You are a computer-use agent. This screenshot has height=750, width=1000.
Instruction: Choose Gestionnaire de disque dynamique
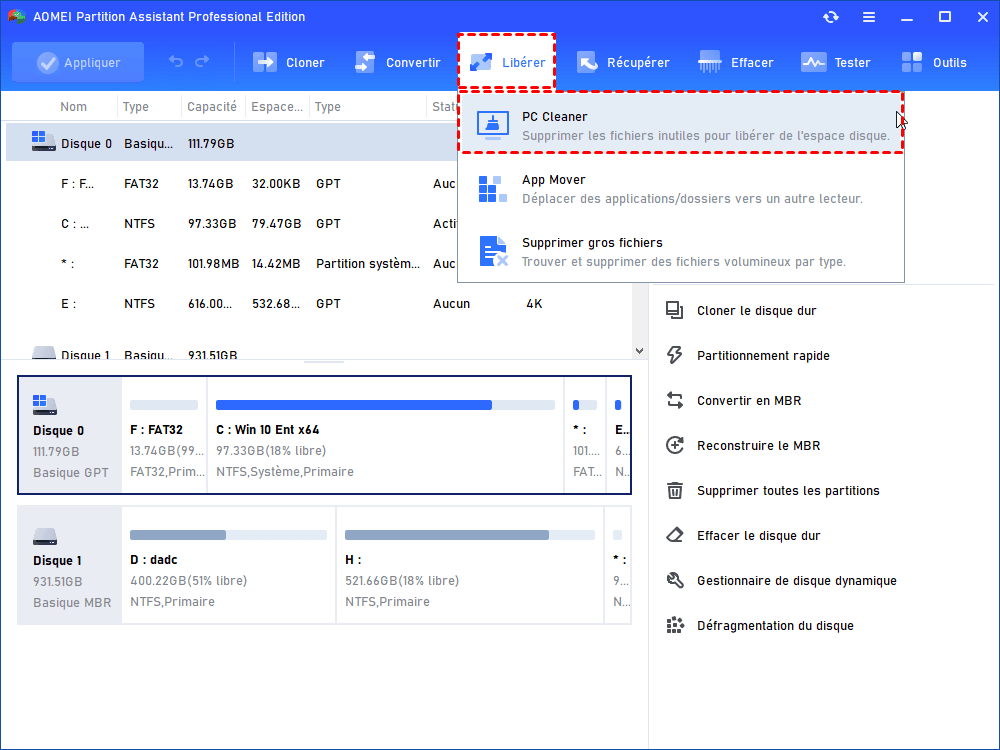797,581
